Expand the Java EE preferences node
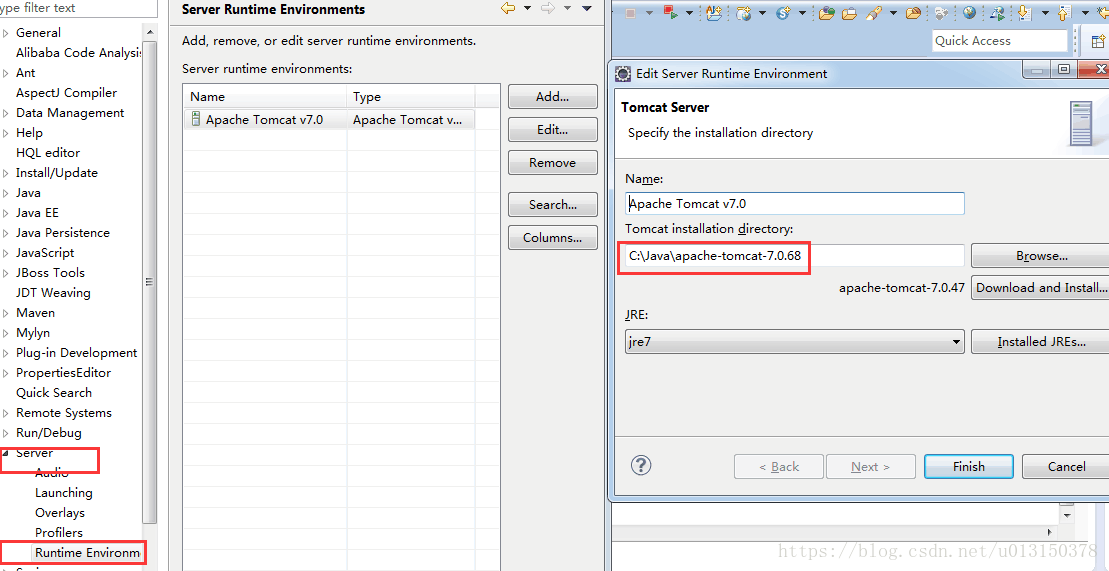This screenshot has width=1109, height=571. tap(6, 213)
